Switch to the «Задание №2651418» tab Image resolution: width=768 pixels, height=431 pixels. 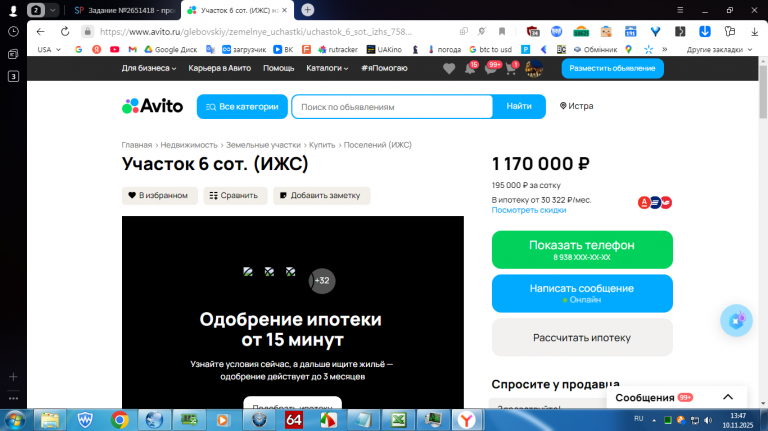(x=124, y=10)
